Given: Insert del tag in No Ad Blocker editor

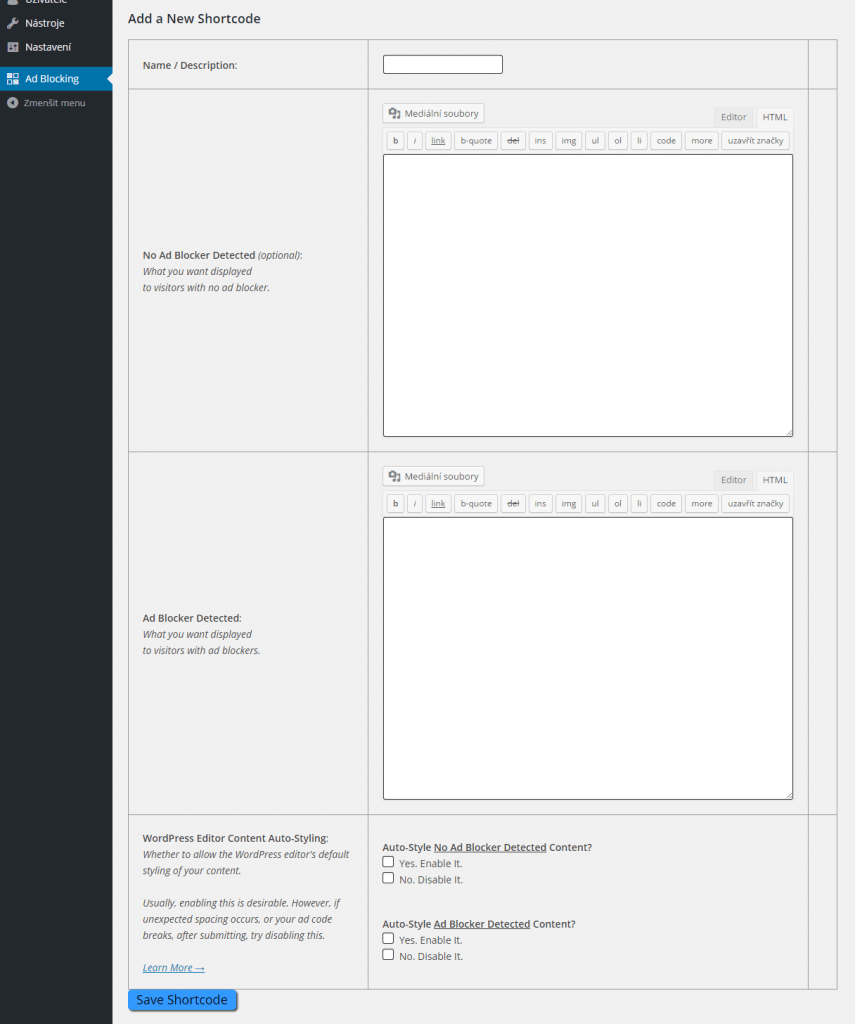Looking at the screenshot, I should point(513,140).
